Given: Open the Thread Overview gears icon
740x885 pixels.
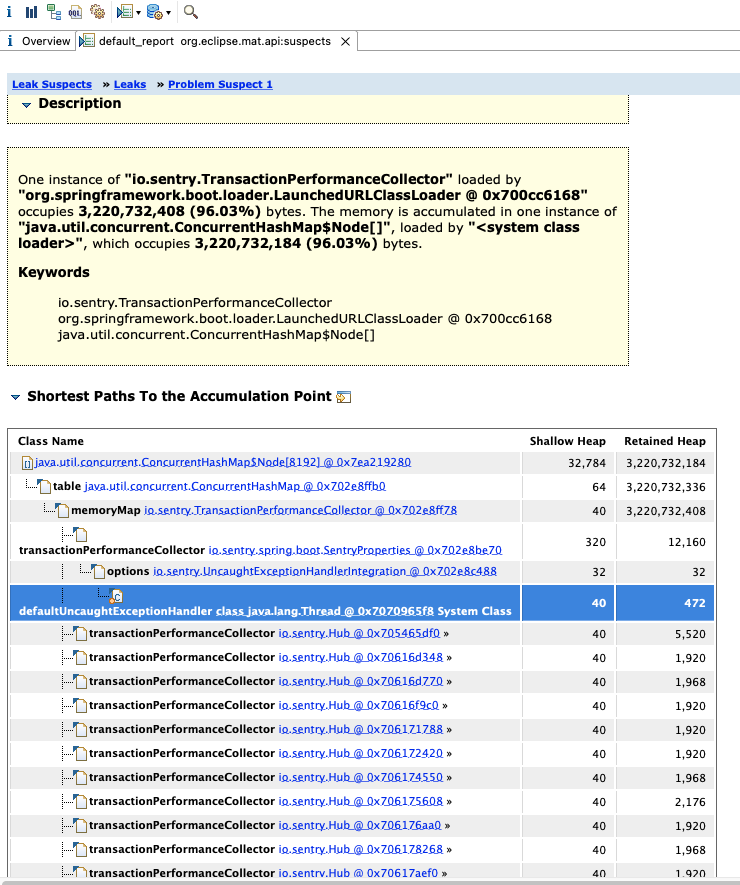Looking at the screenshot, I should (x=98, y=12).
